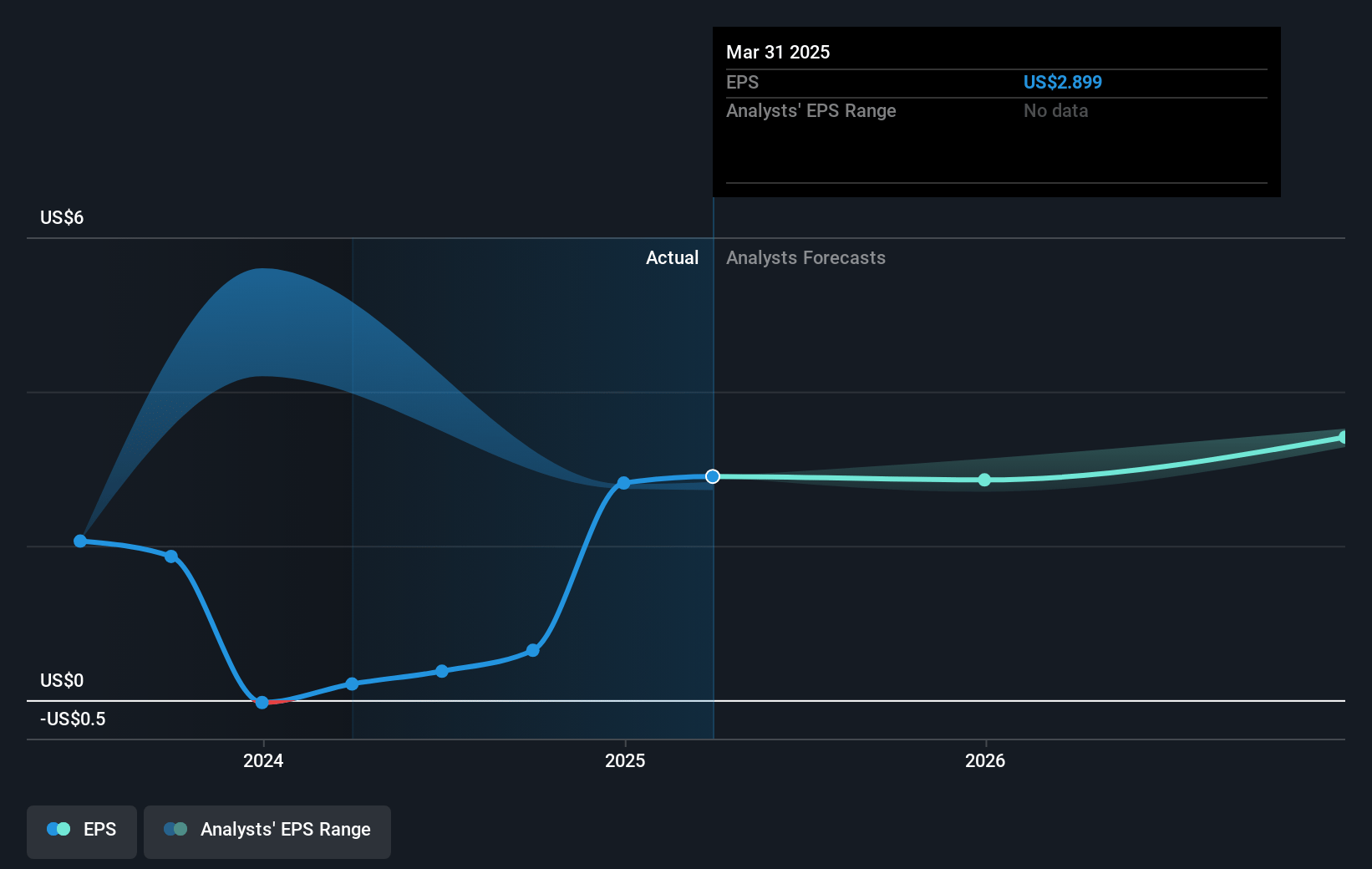This screenshot has width=1372, height=869.
Task: Click the US$2.899 EPS value in tooltip
Action: coord(1063,82)
